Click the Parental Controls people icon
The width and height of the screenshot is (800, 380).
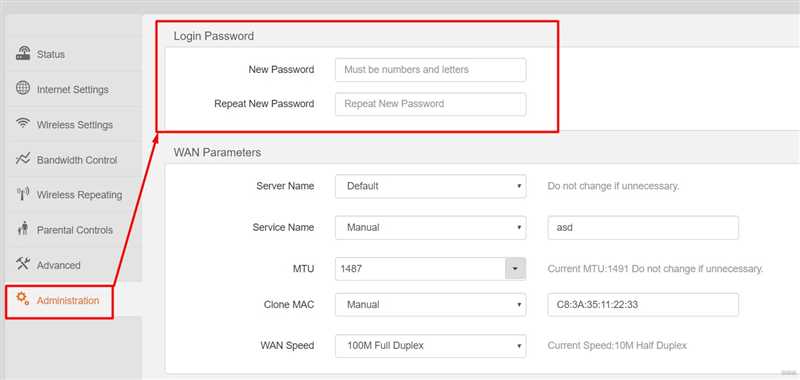pos(23,229)
